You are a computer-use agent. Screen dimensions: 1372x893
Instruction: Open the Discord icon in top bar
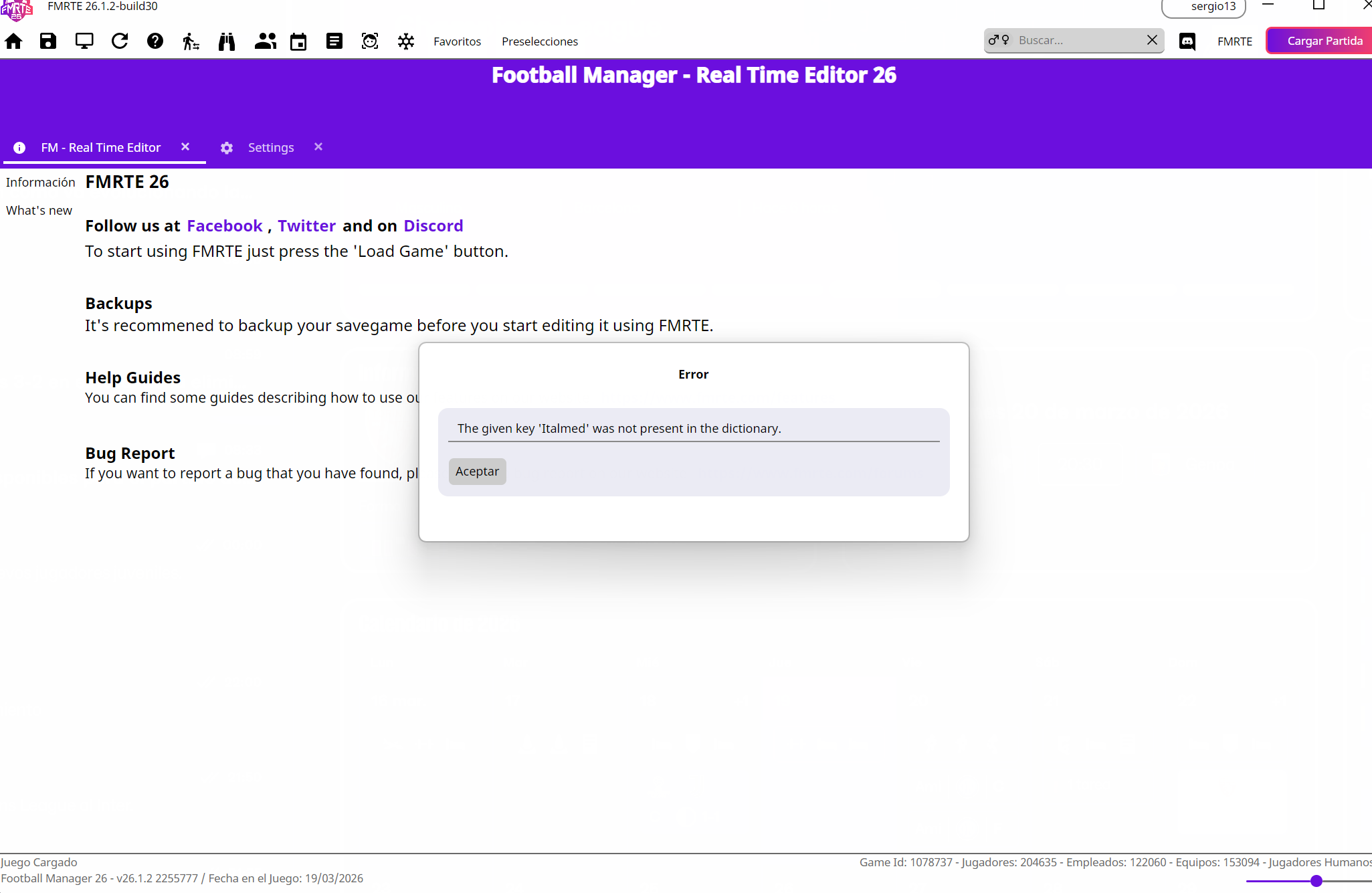(1187, 41)
